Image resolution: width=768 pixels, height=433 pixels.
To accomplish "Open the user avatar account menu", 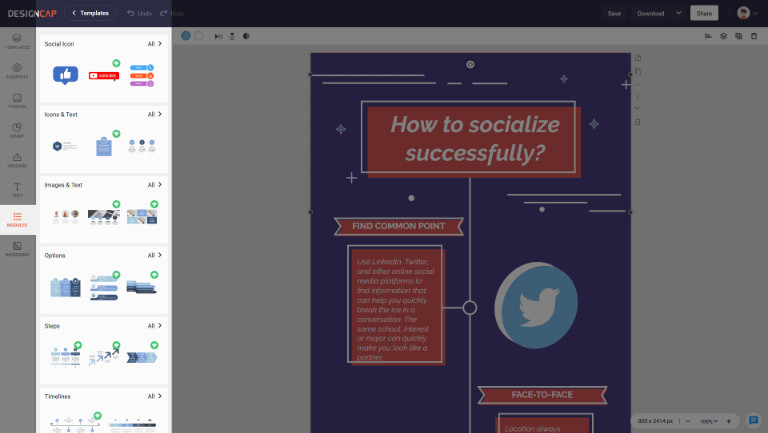I will tap(747, 13).
